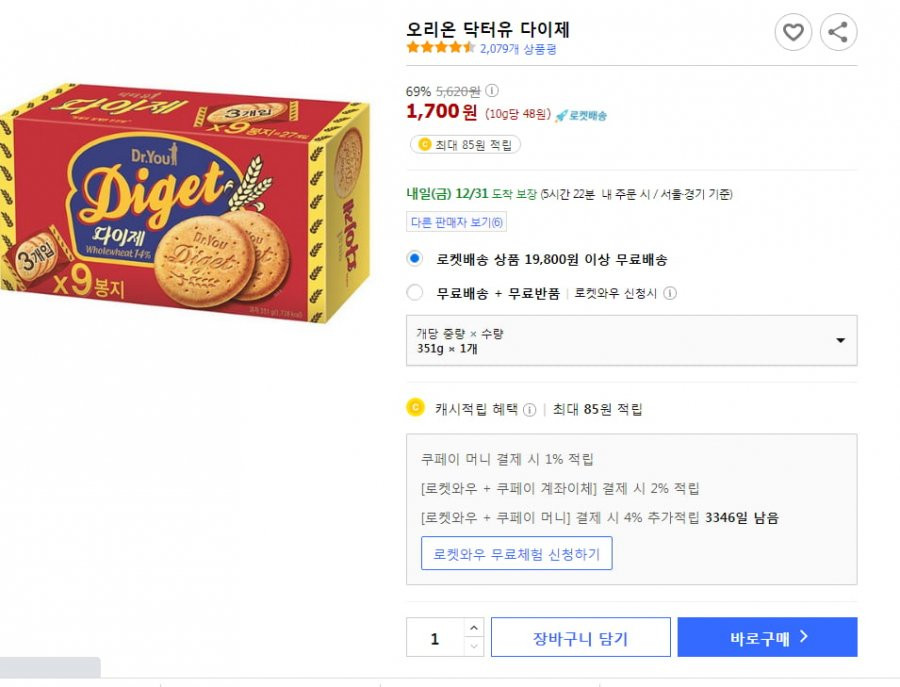Open 다른 판매자 보기(6) link

456,222
